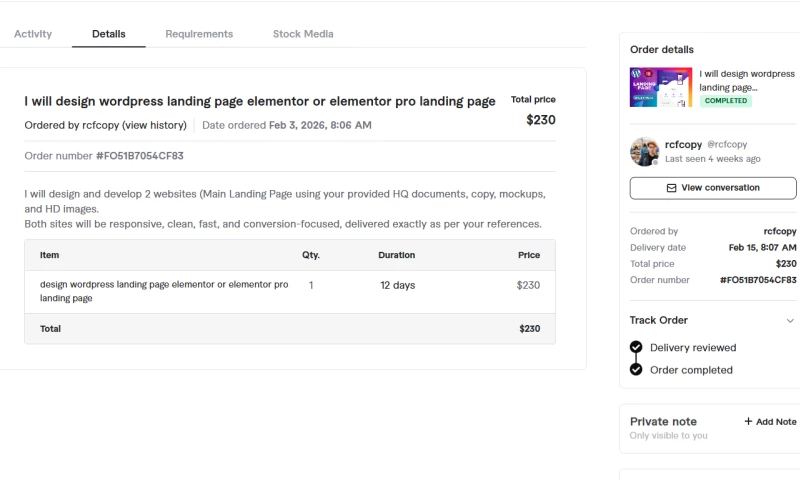
Task: Click the COMPLETED status badge
Action: tap(726, 100)
